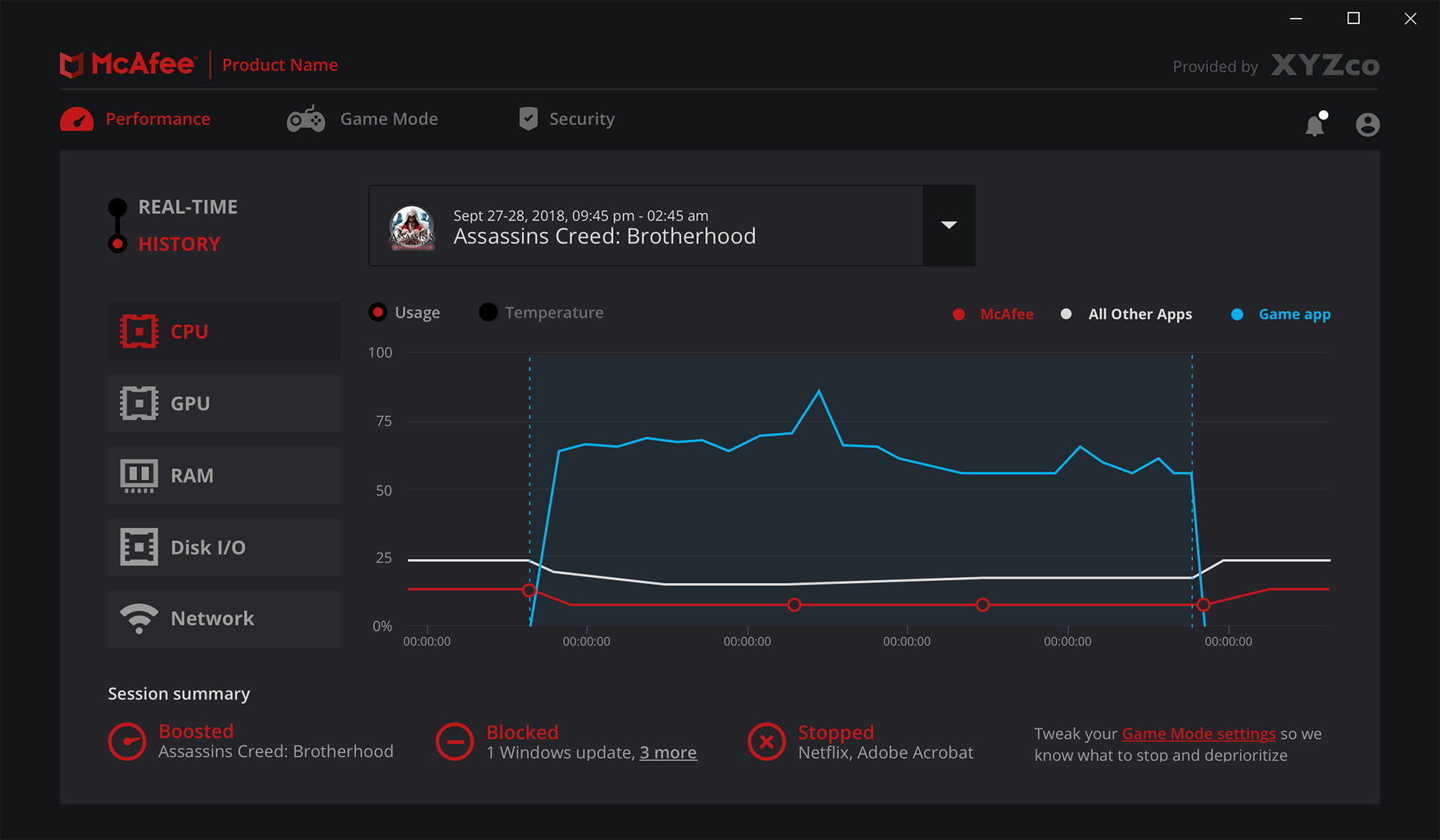Click the GPU chip icon
The height and width of the screenshot is (840, 1440).
tap(139, 403)
